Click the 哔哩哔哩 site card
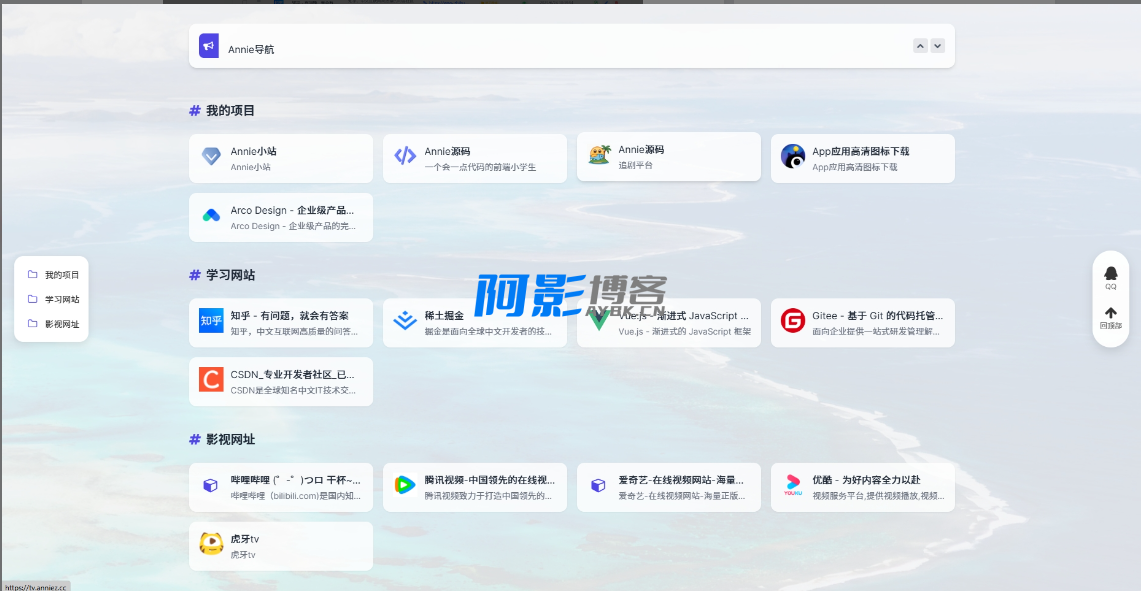Viewport: 1141px width, 591px height. pyautogui.click(x=280, y=487)
